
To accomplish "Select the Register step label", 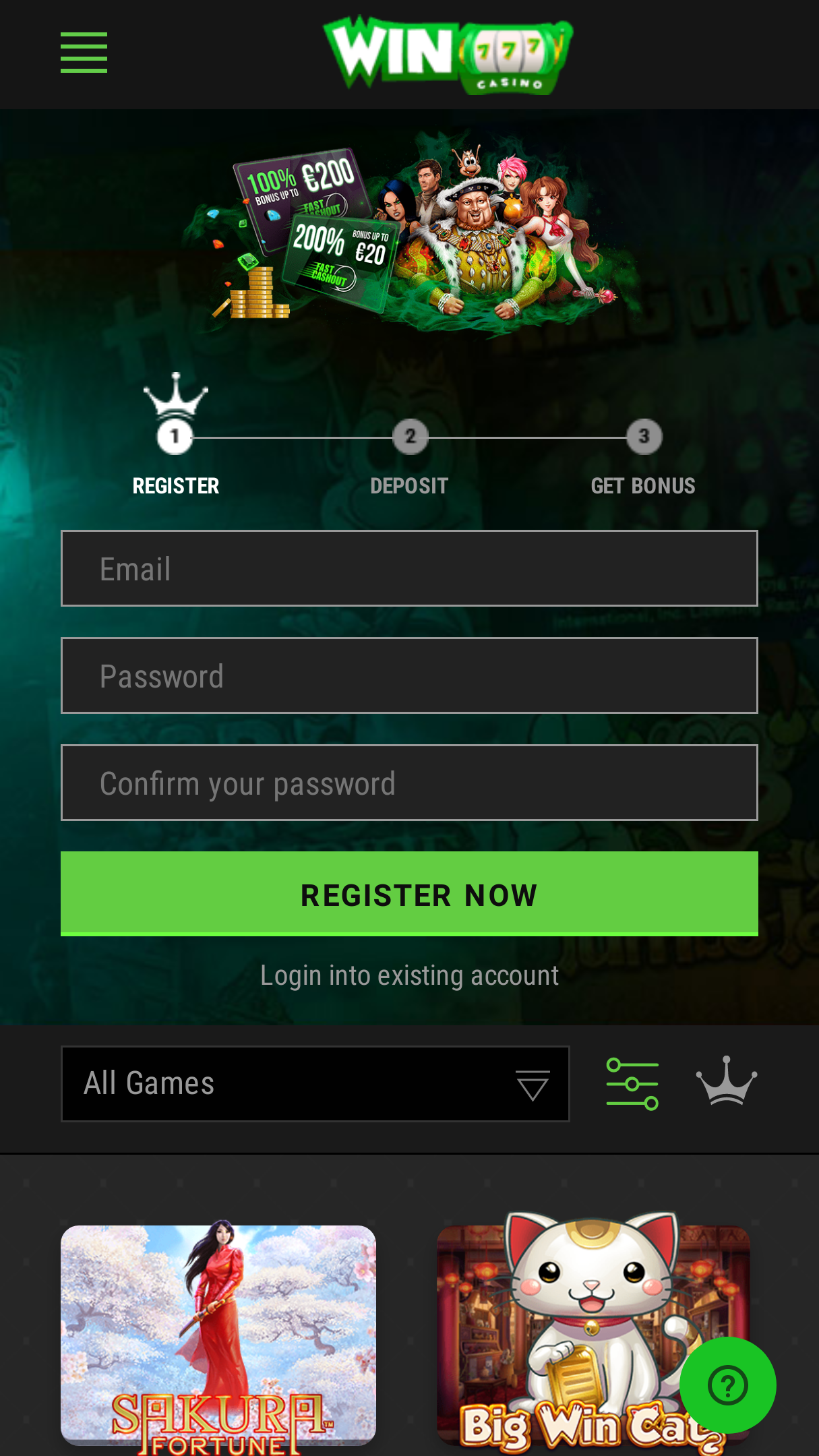I will point(176,486).
